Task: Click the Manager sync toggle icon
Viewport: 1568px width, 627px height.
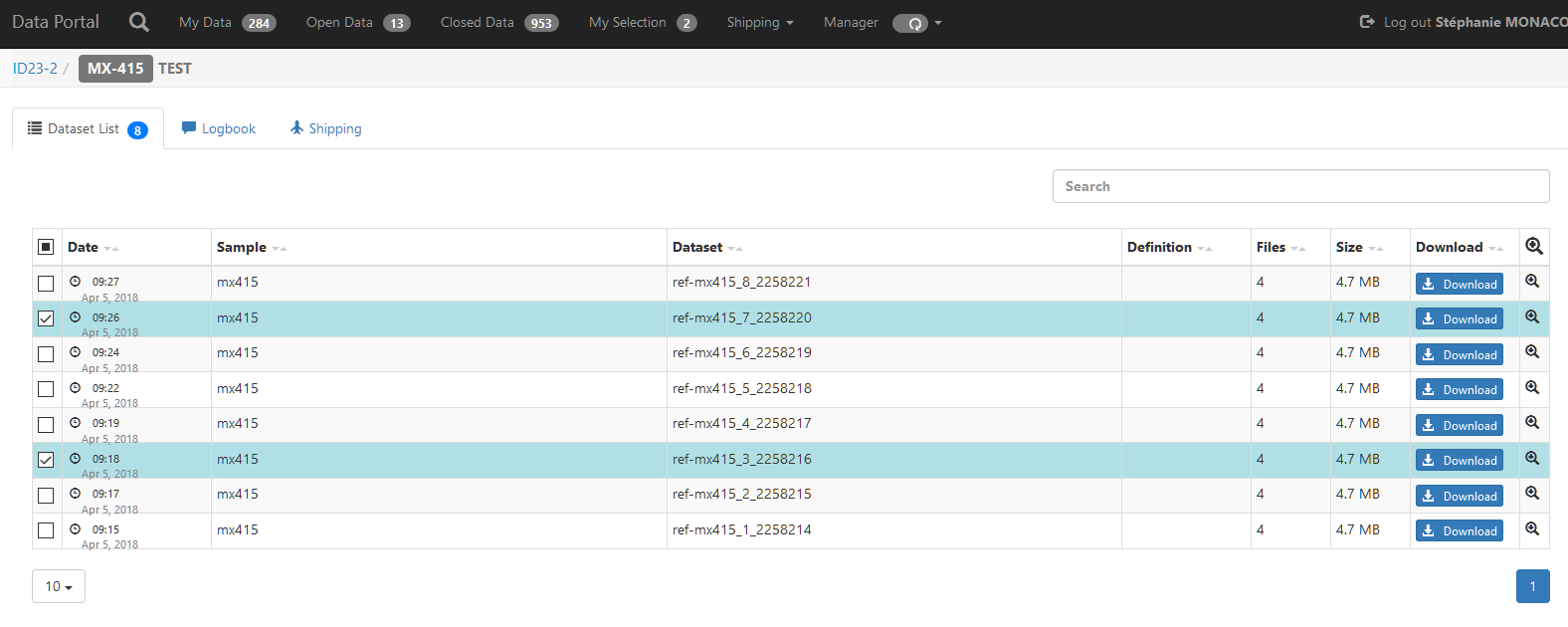Action: tap(910, 23)
